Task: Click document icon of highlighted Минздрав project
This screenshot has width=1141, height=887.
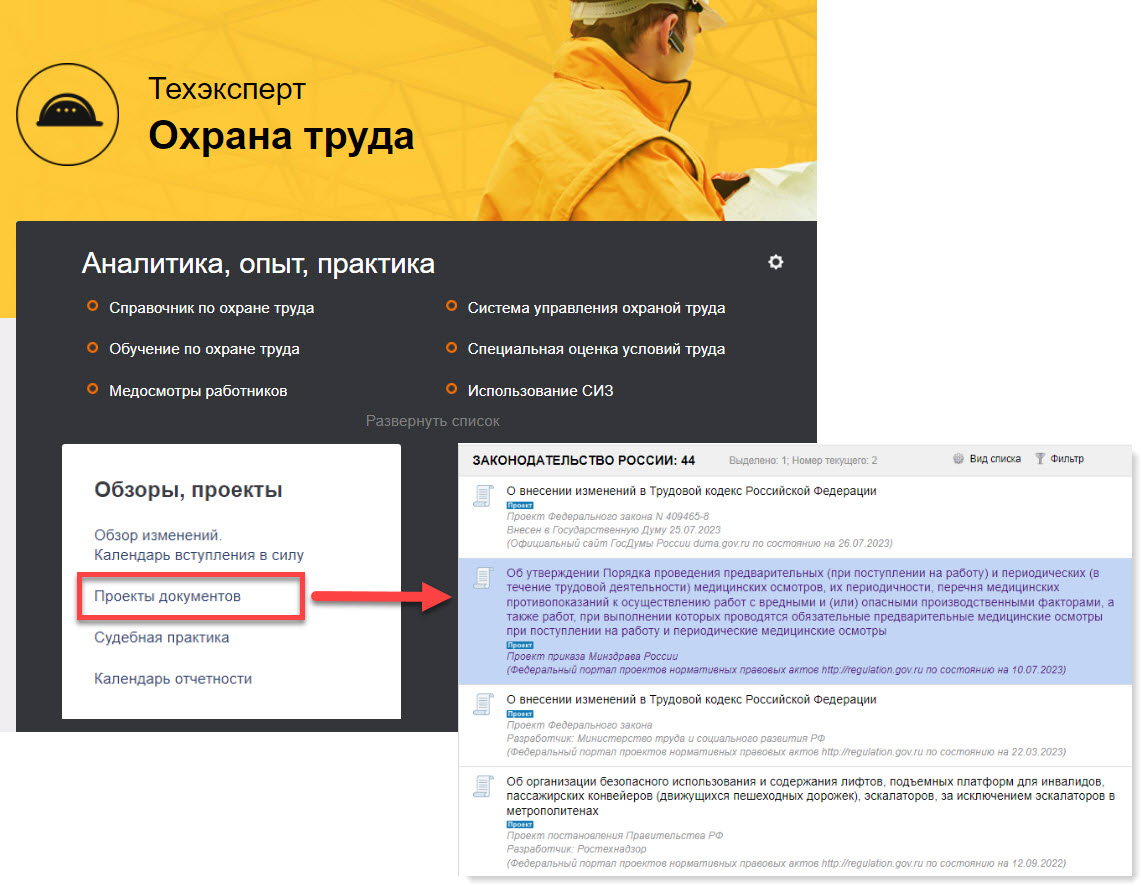Action: pos(483,578)
